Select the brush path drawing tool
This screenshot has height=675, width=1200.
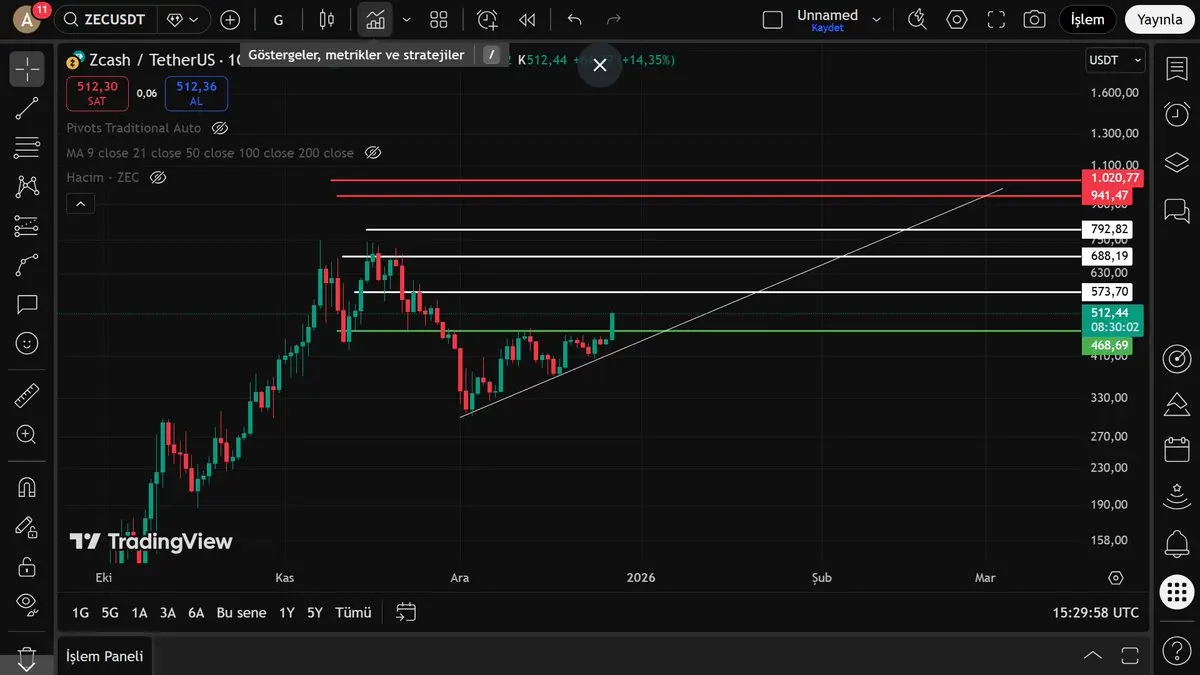point(27,265)
